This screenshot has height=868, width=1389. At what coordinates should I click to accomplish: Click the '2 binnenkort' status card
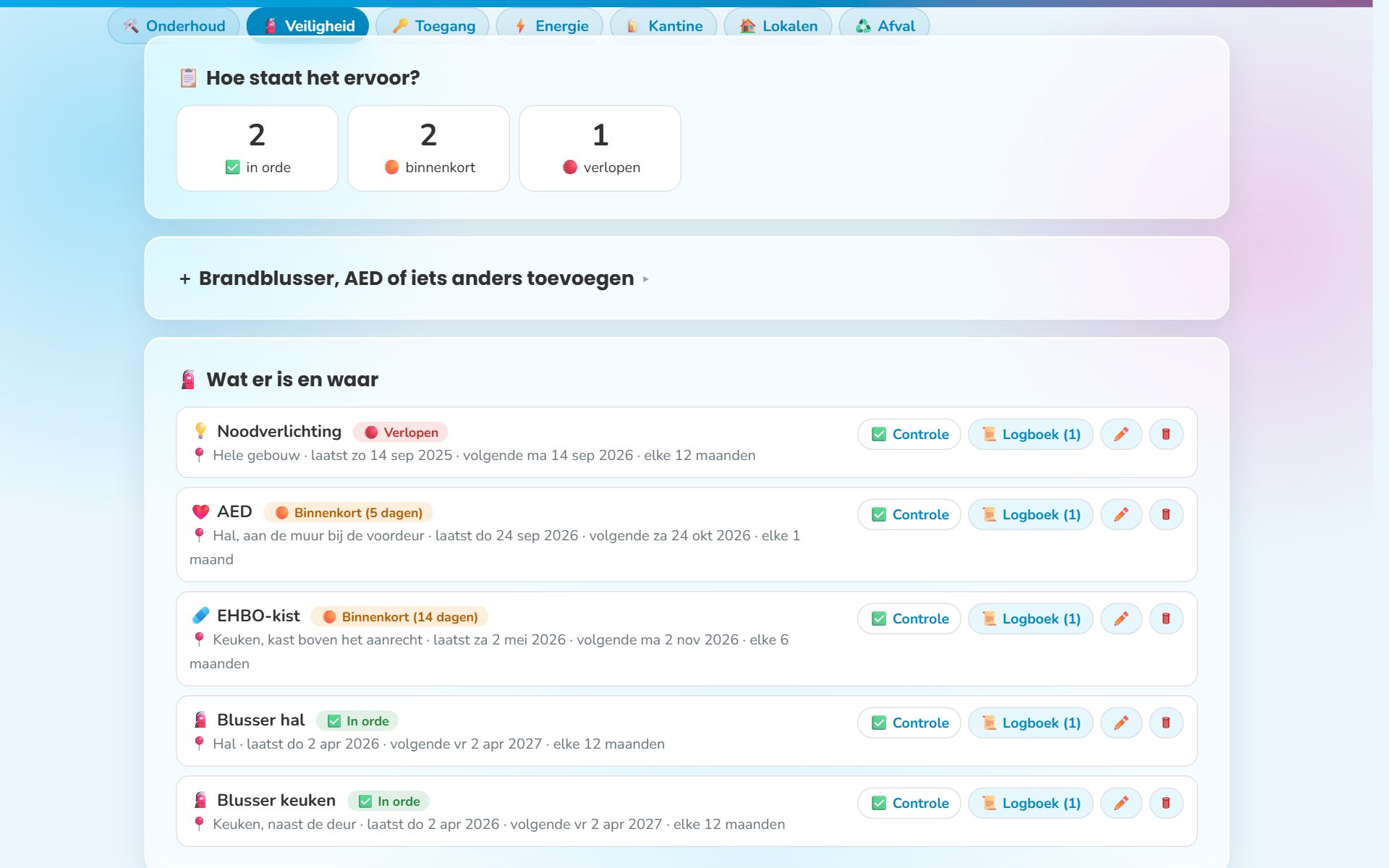coord(428,148)
